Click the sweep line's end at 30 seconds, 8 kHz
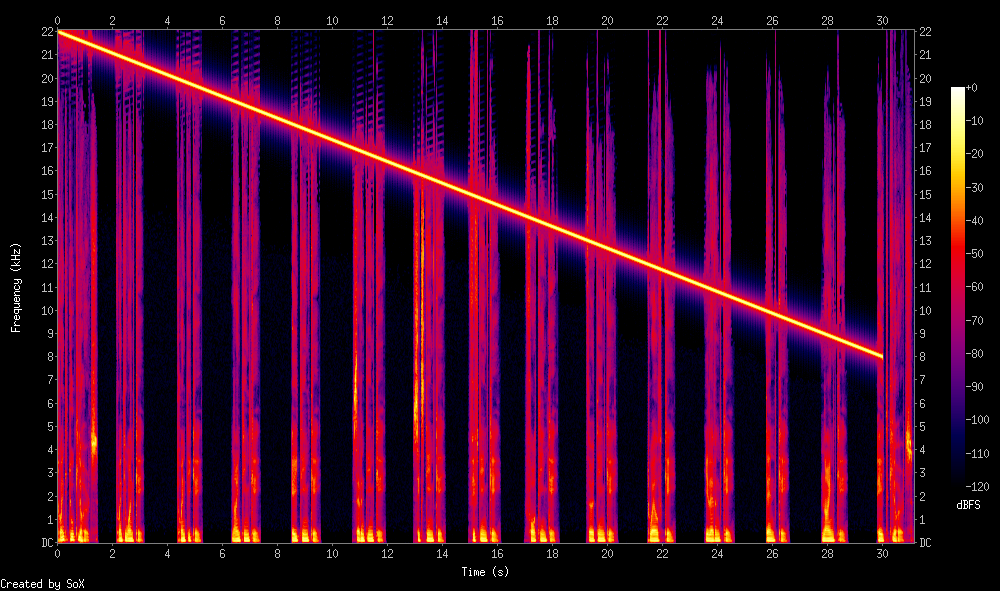The image size is (1000, 591). pyautogui.click(x=881, y=356)
